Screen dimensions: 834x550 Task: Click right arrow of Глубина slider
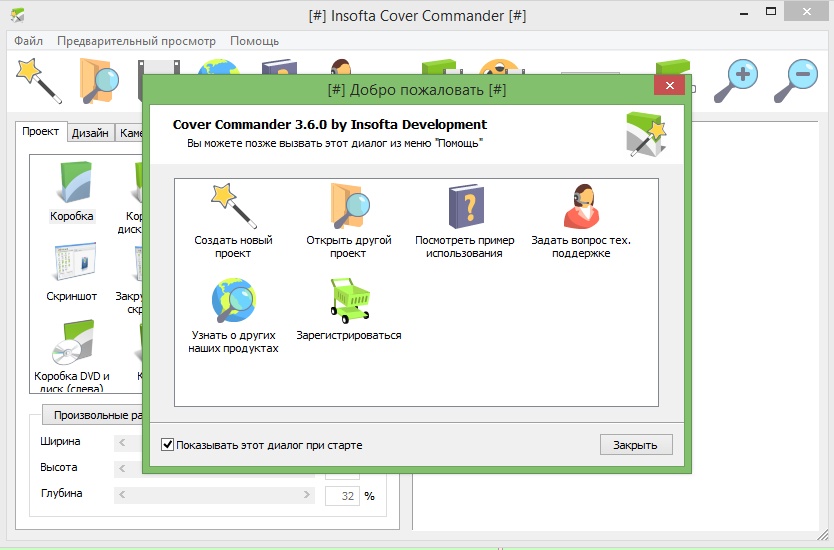(306, 495)
